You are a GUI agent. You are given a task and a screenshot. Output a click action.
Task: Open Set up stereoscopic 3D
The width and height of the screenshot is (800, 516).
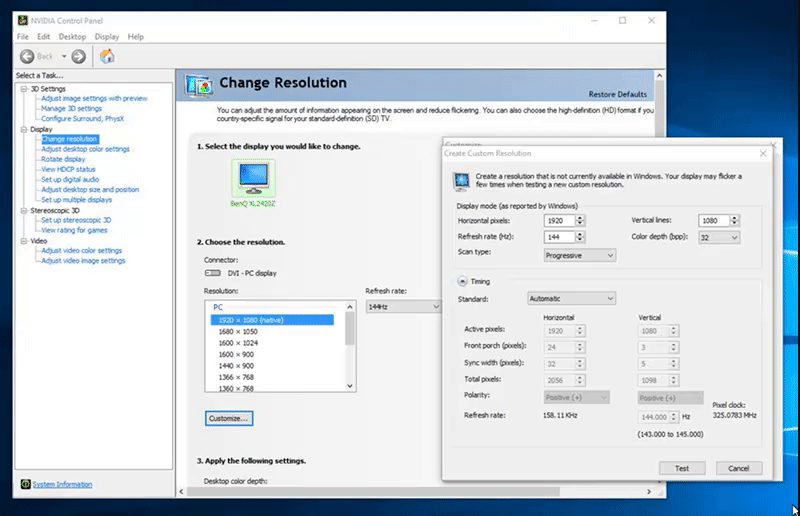click(76, 220)
